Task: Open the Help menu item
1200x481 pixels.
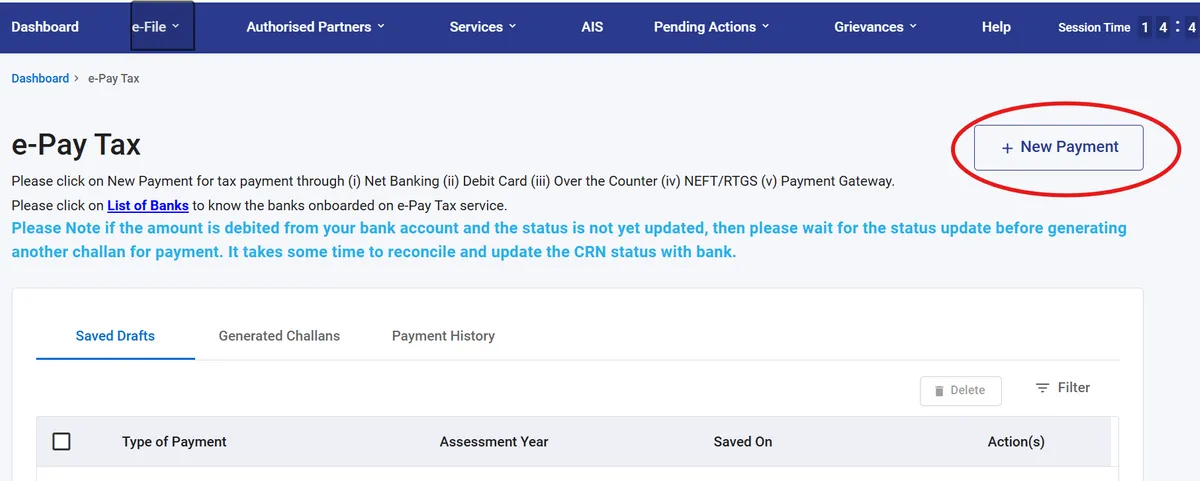Action: click(x=996, y=27)
